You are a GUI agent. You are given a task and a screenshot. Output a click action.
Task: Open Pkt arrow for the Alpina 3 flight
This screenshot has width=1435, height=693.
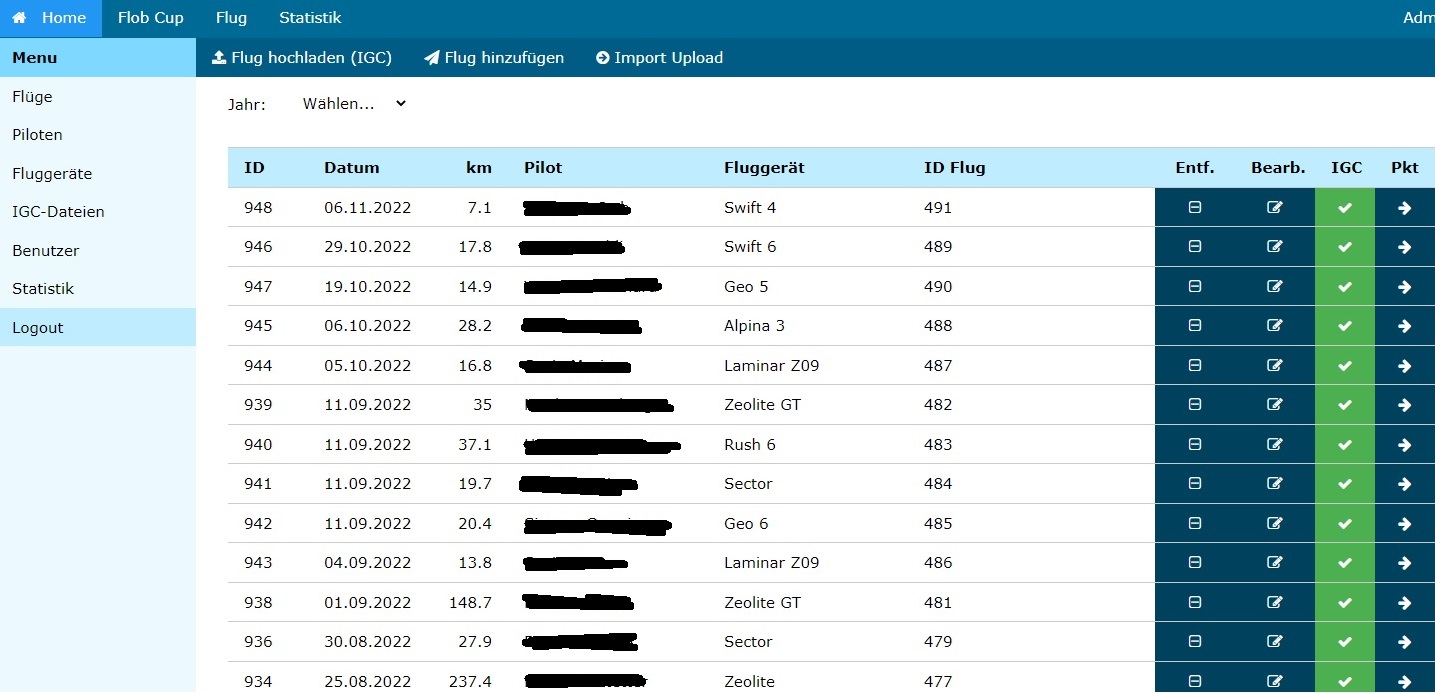pos(1405,325)
